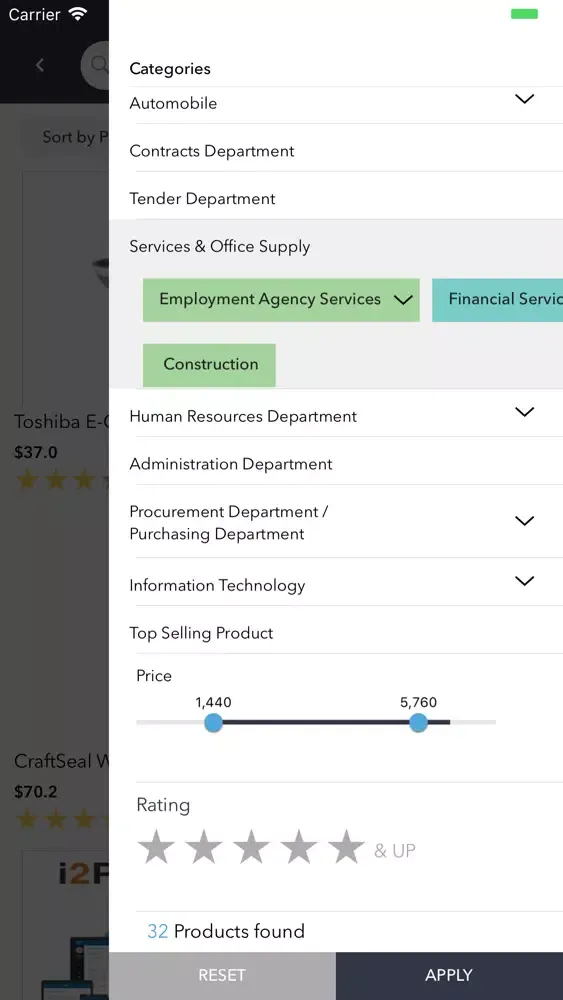
Task: Select the first rating star
Action: pyautogui.click(x=156, y=848)
